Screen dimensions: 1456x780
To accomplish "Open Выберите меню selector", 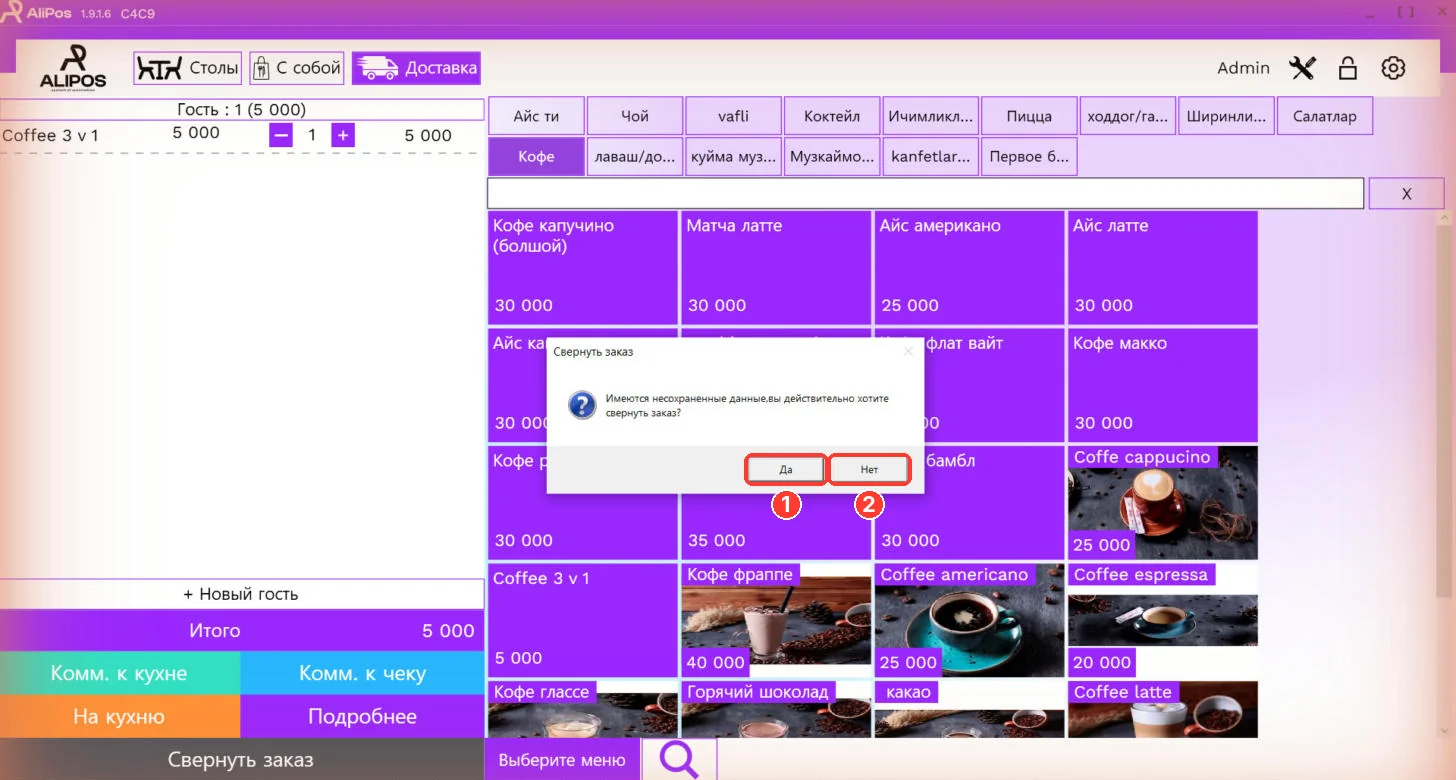I will click(x=562, y=760).
